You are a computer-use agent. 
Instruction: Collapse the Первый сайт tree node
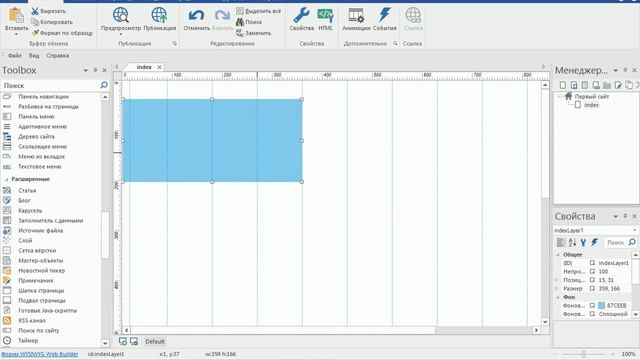click(x=560, y=97)
